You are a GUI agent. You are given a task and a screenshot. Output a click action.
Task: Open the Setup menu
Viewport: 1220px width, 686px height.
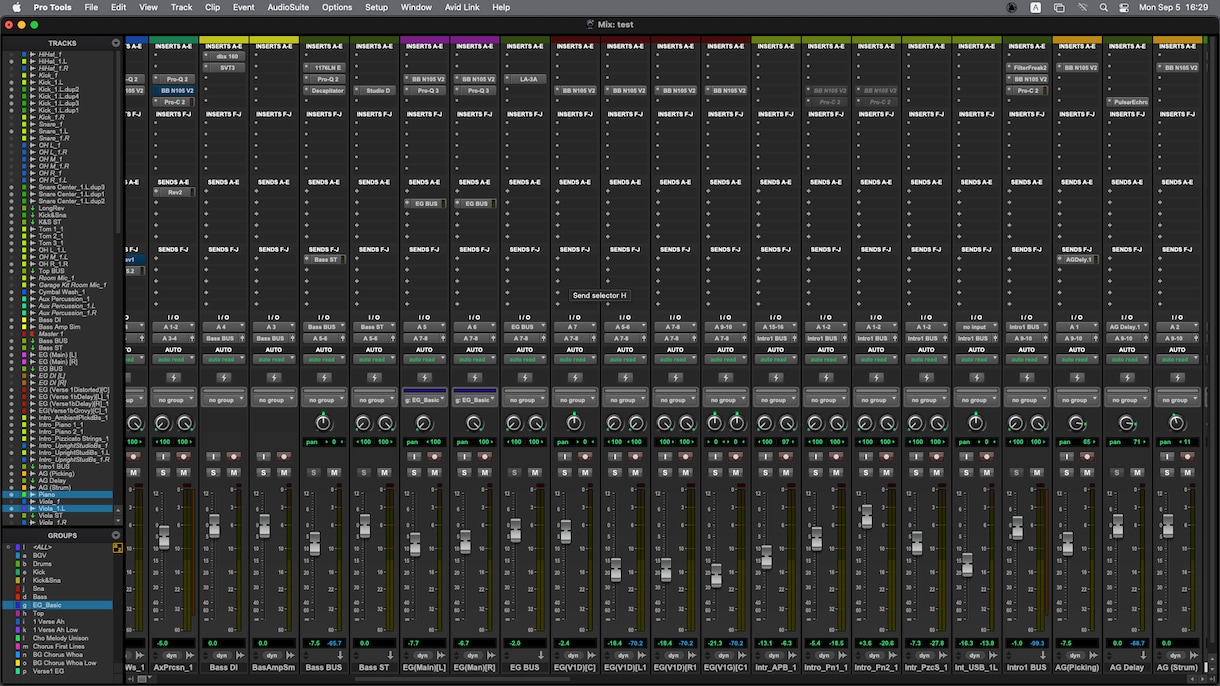click(x=376, y=7)
